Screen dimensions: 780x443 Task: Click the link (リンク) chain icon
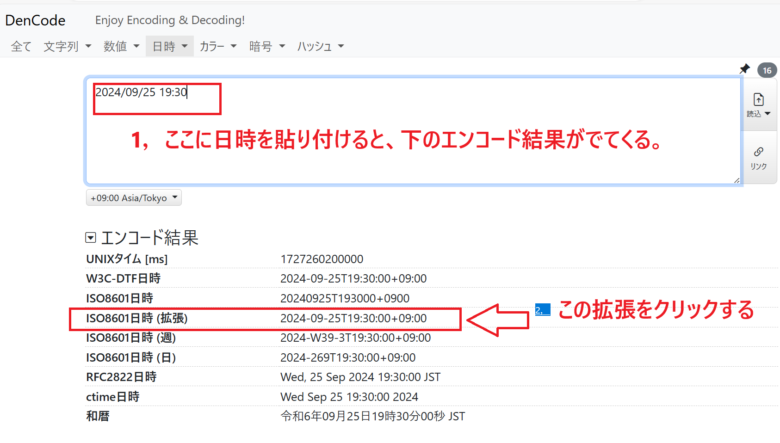(758, 156)
